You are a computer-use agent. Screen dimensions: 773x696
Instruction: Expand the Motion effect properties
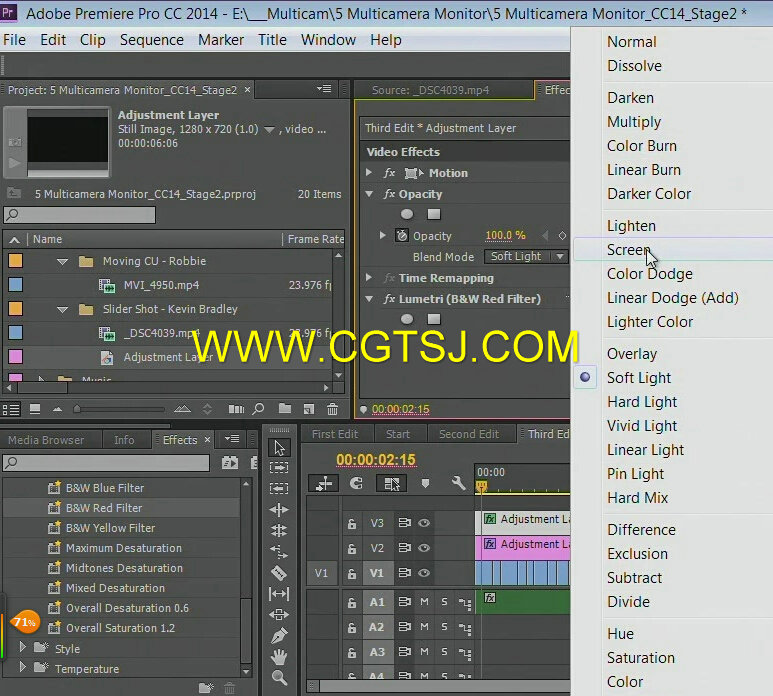coord(369,173)
